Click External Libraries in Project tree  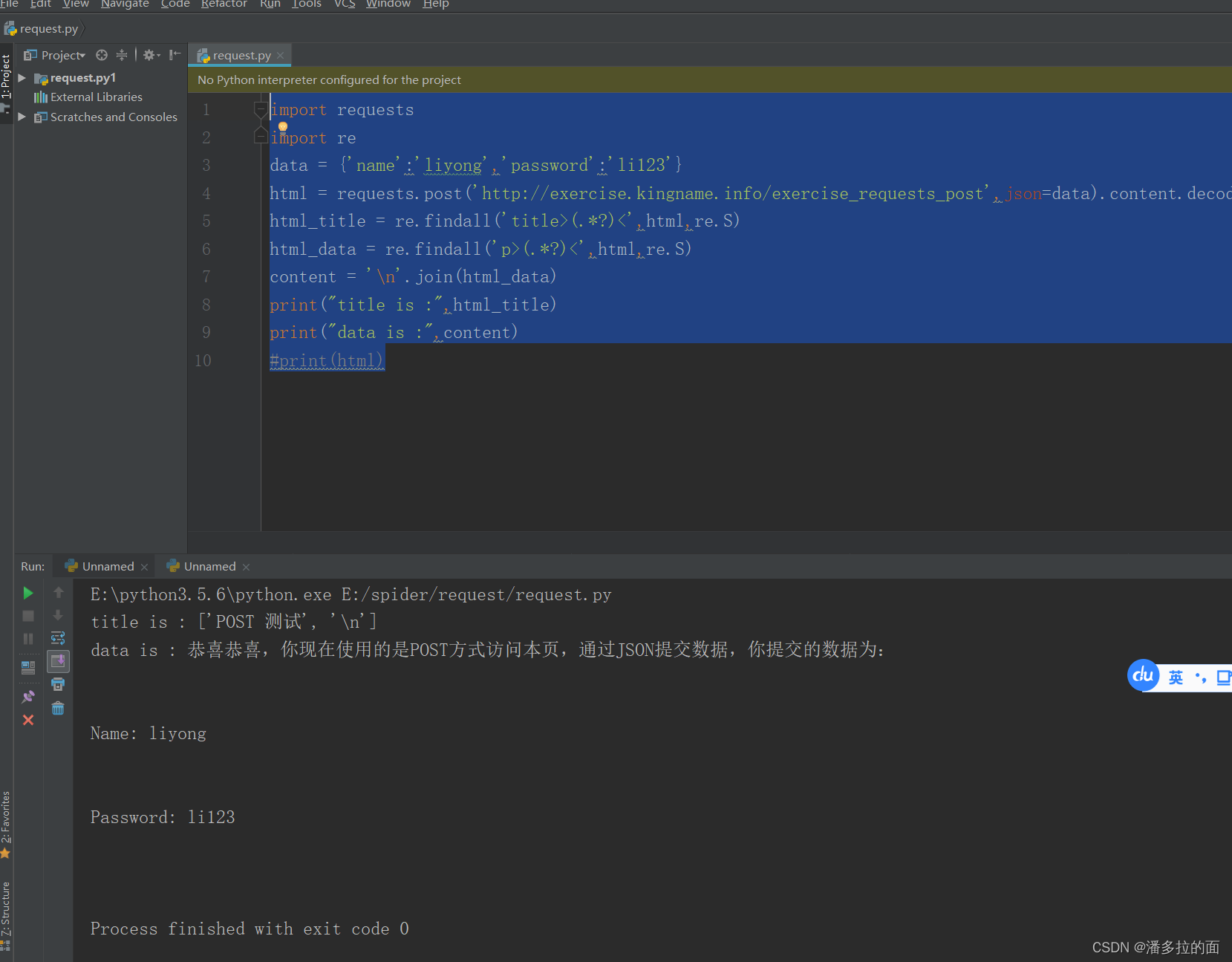(x=96, y=97)
